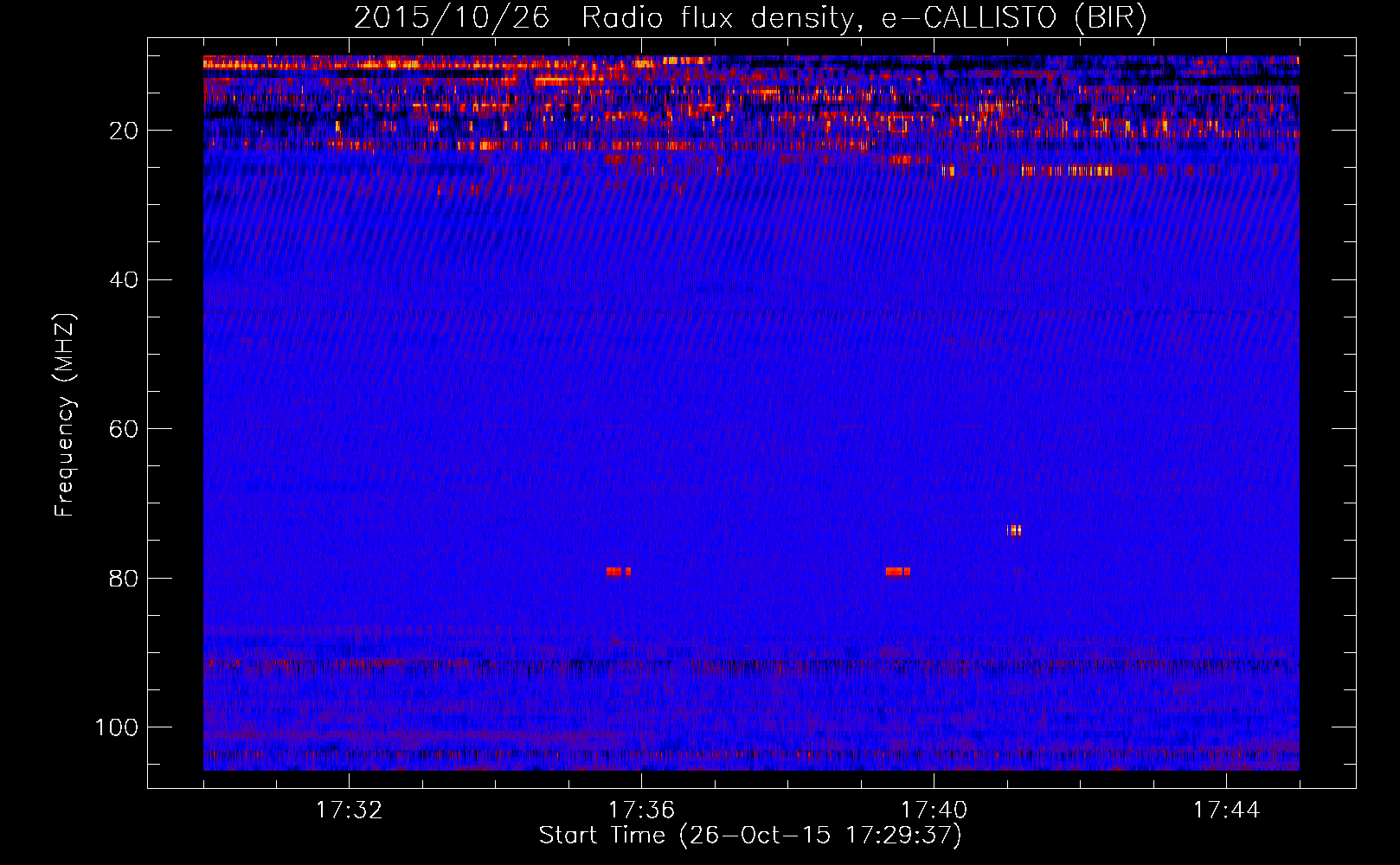Image resolution: width=1400 pixels, height=865 pixels.
Task: Click the 'Frequency (MHZ)' axis label
Action: 65,414
